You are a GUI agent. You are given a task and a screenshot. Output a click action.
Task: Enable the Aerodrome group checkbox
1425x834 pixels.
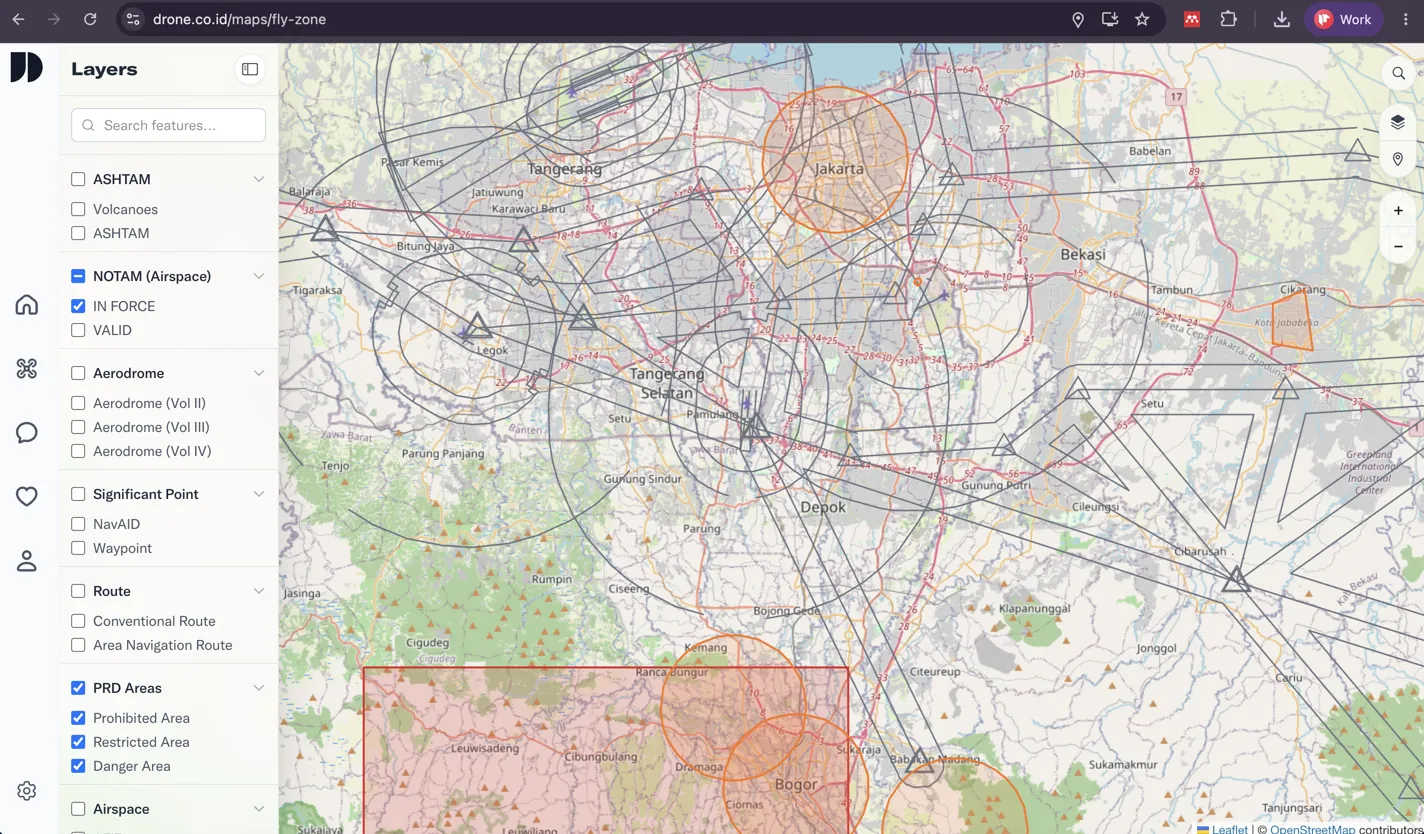[x=78, y=373]
